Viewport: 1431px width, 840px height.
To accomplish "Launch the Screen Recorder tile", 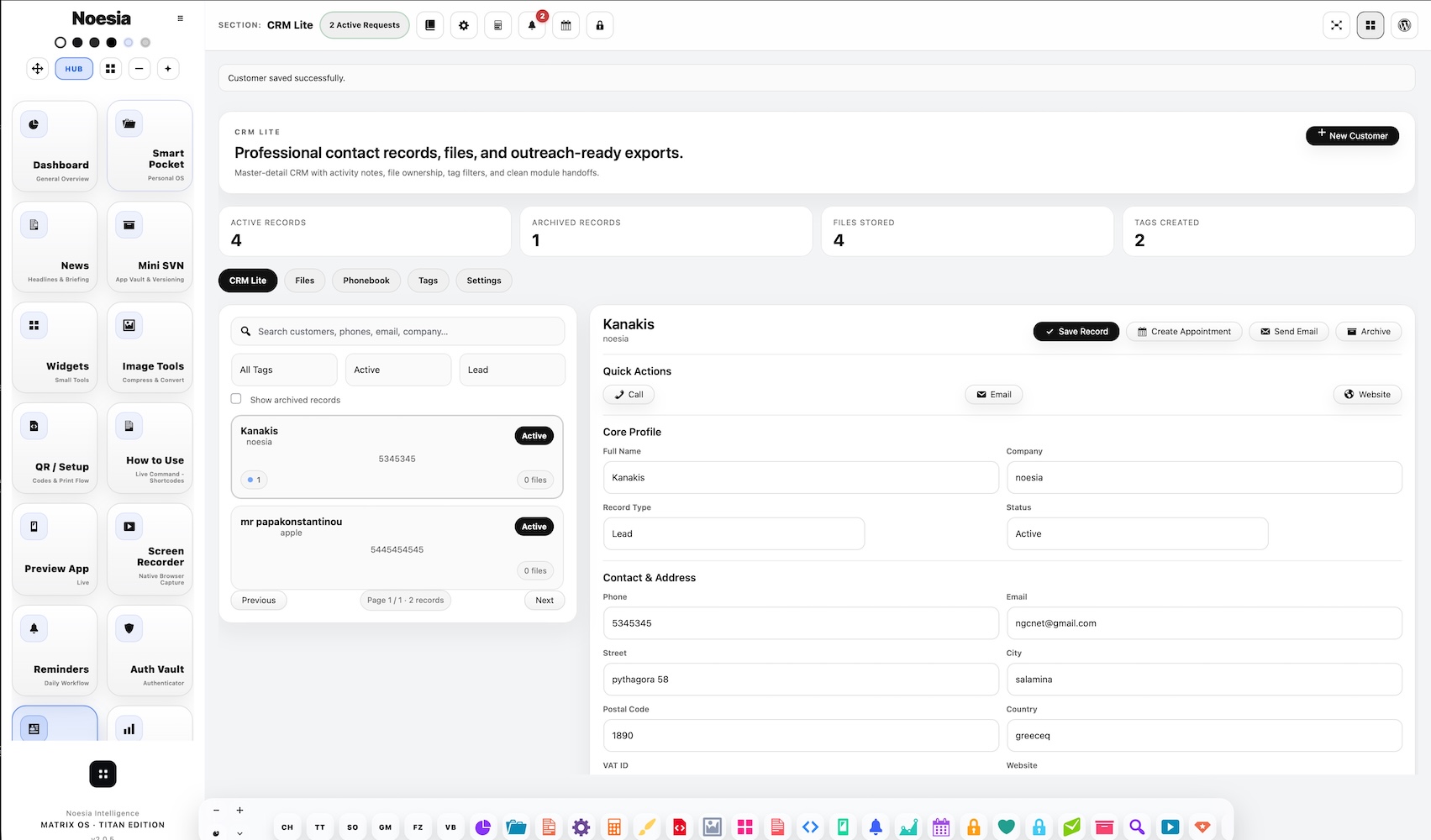I will pyautogui.click(x=150, y=550).
